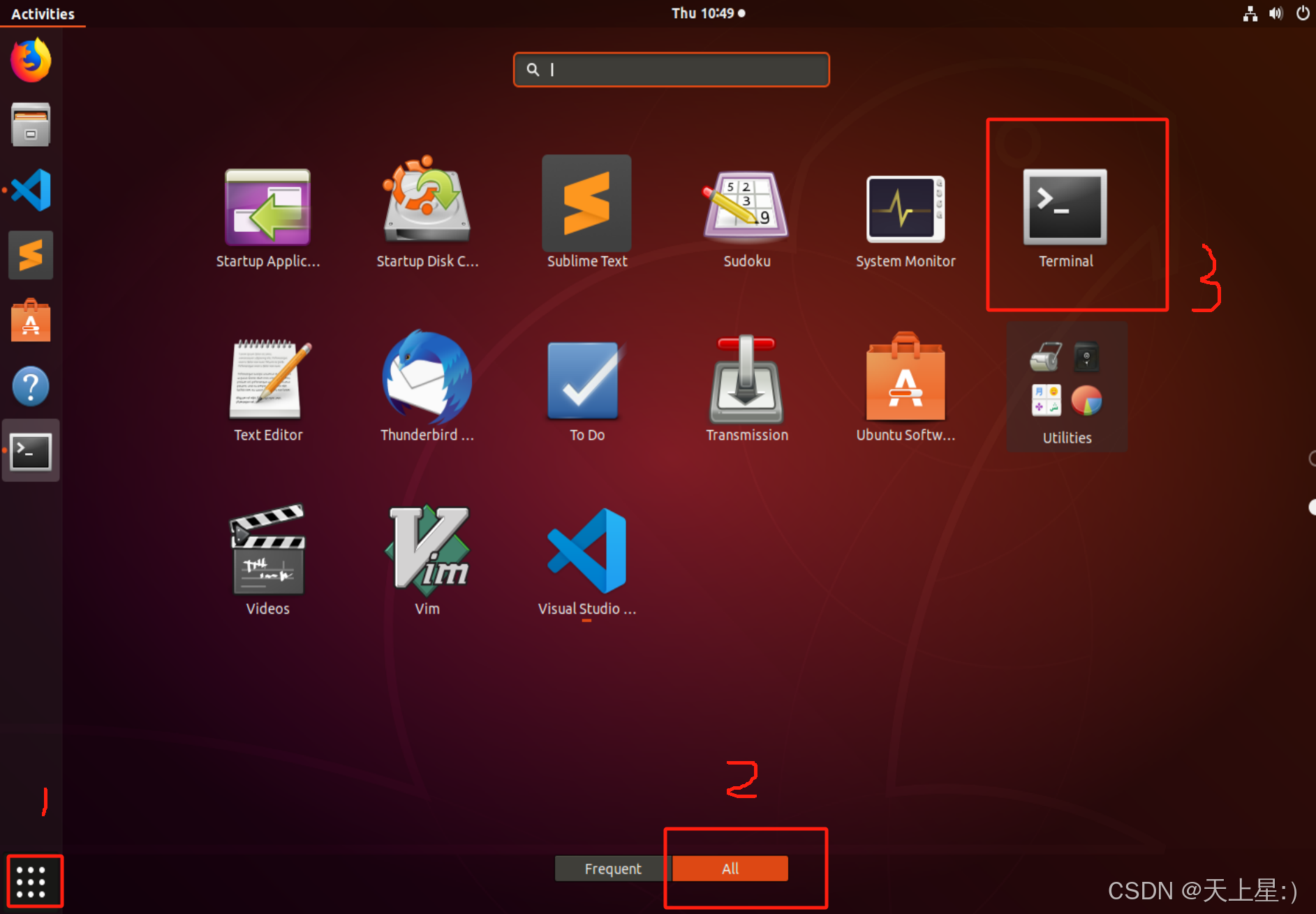The width and height of the screenshot is (1316, 914).
Task: Open the Help icon in dock
Action: (31, 386)
